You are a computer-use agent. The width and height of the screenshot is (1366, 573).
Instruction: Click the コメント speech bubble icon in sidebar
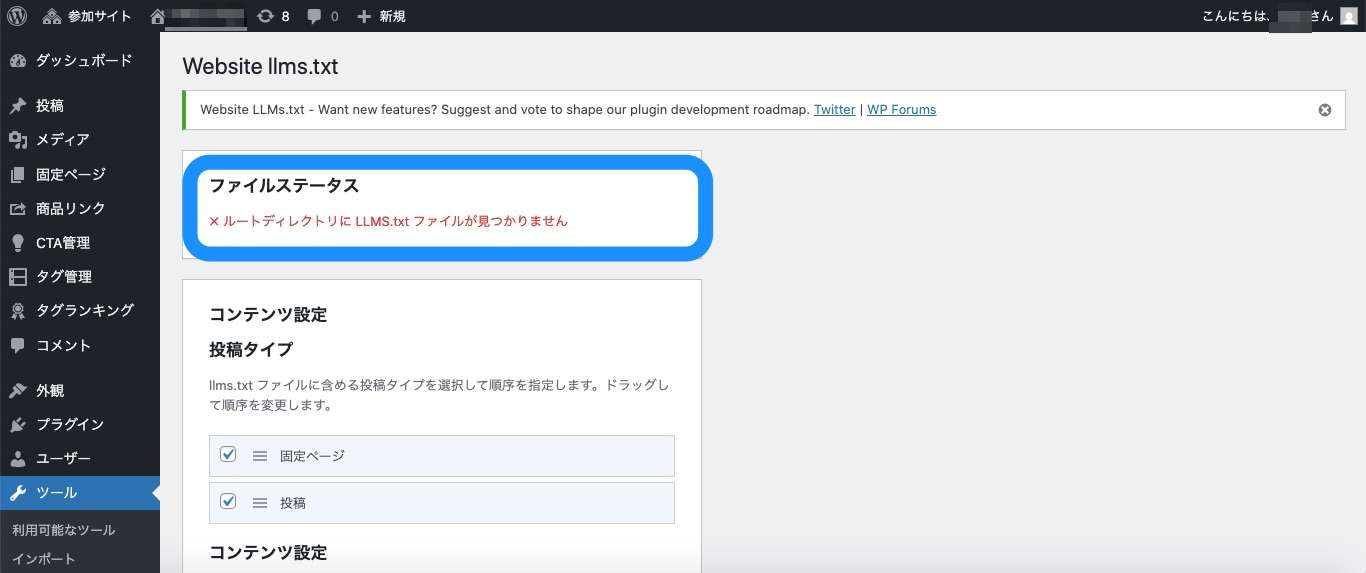pos(18,346)
